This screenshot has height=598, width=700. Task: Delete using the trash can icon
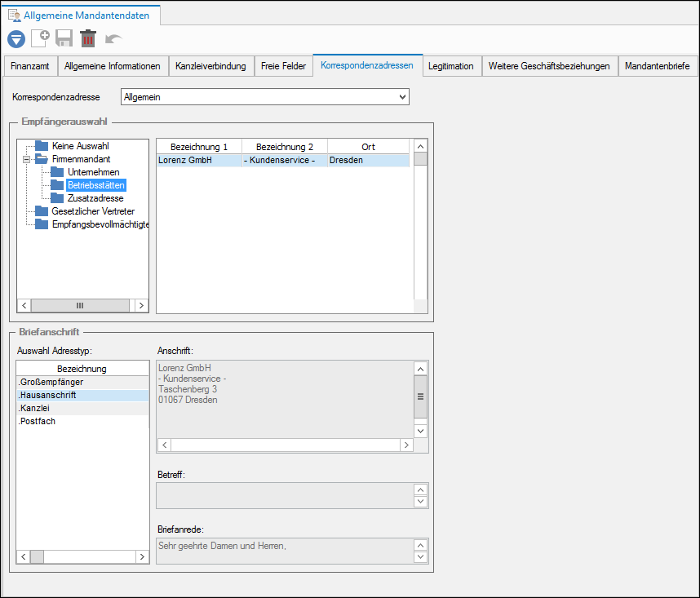pyautogui.click(x=88, y=38)
